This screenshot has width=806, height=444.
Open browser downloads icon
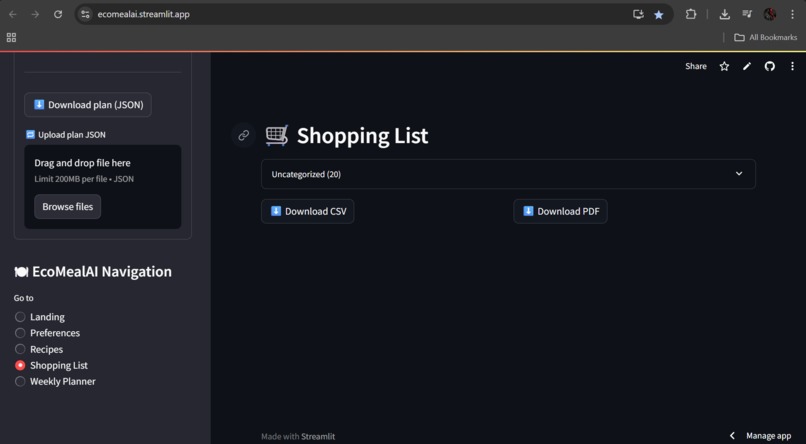click(724, 14)
